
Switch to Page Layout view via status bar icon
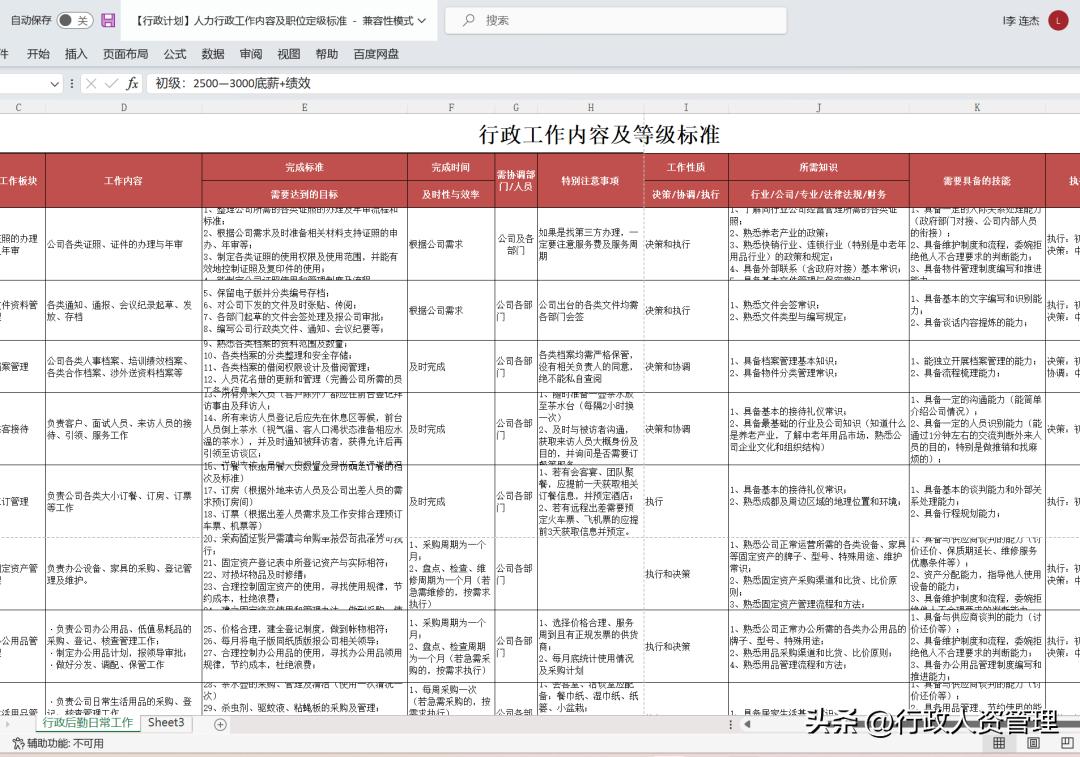pos(1032,741)
